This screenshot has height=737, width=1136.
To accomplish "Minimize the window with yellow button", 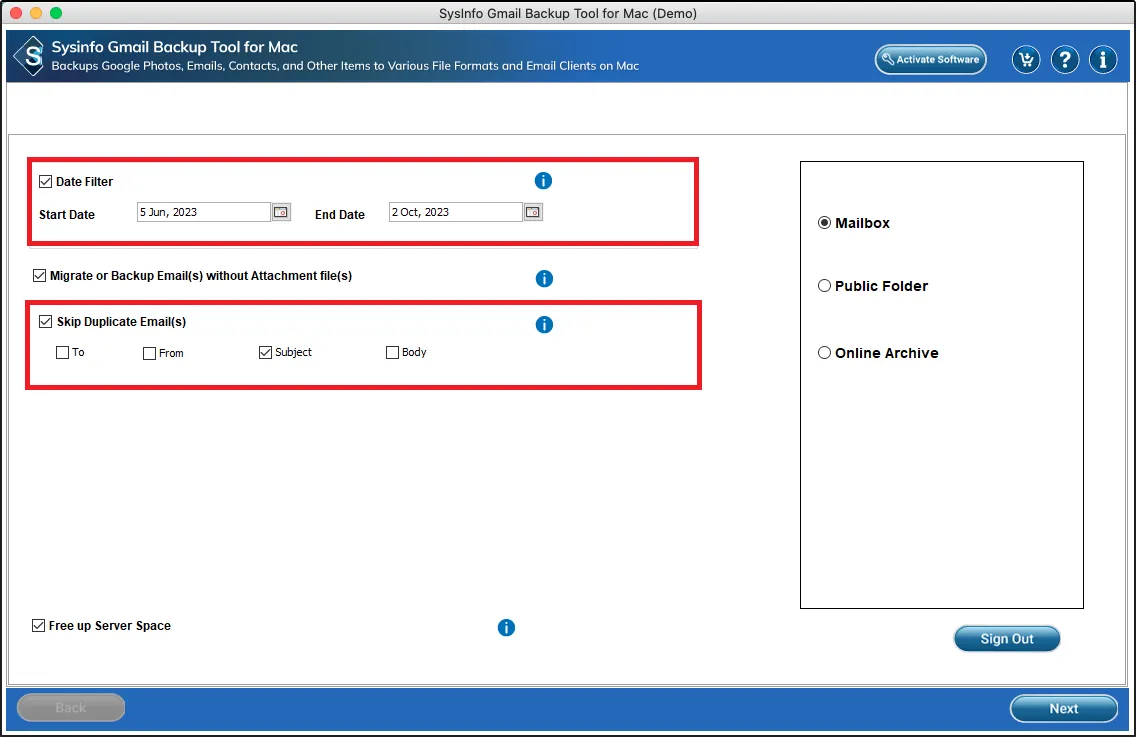I will 36,13.
